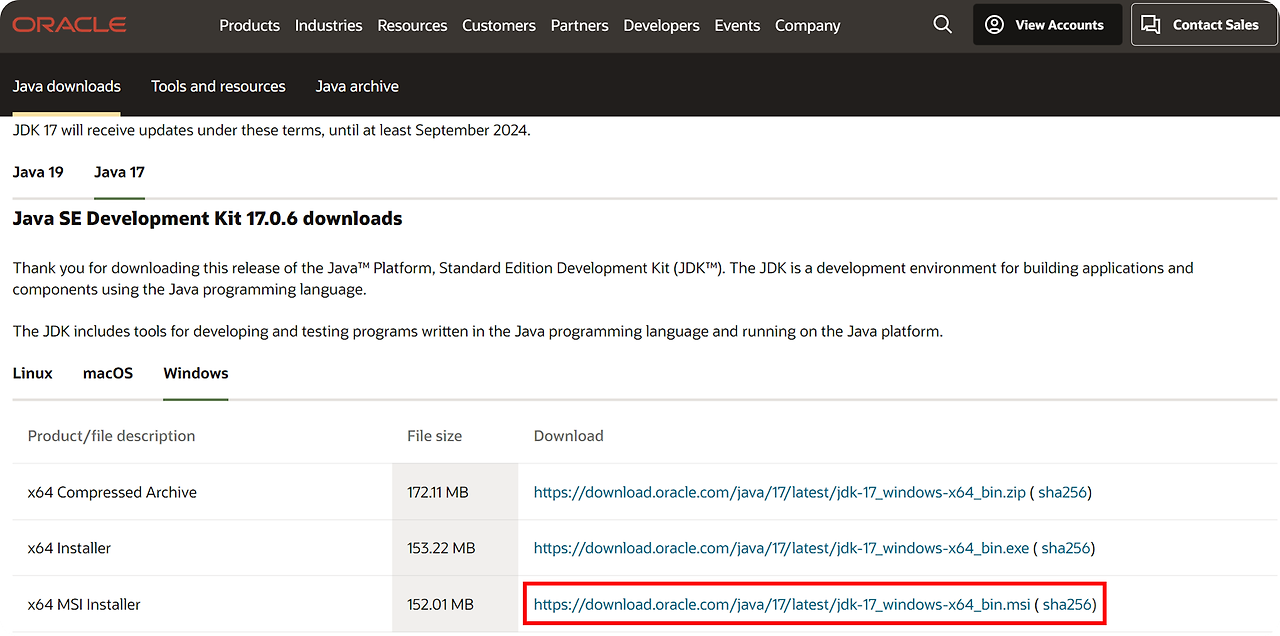Open the Developers menu
1280x636 pixels.
[x=661, y=25]
